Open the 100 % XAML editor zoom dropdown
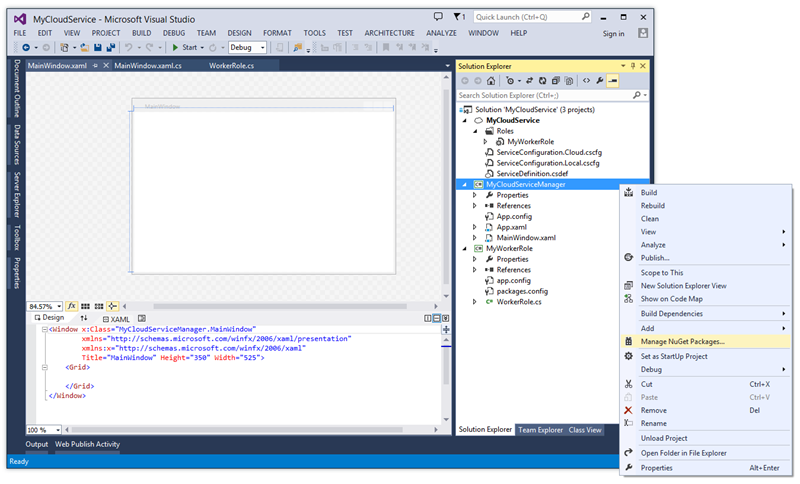This screenshot has width=800, height=484. [58, 430]
